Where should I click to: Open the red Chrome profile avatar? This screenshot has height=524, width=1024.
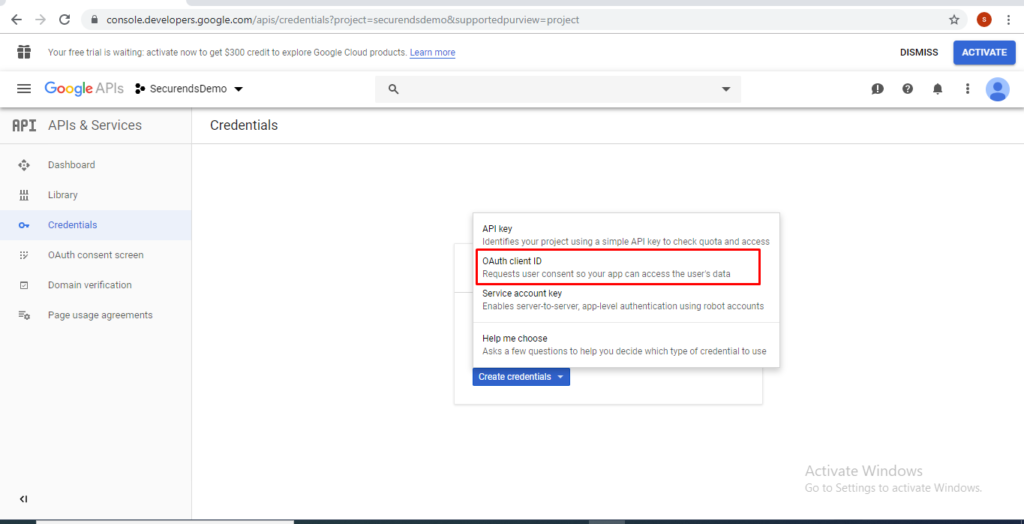[x=984, y=20]
